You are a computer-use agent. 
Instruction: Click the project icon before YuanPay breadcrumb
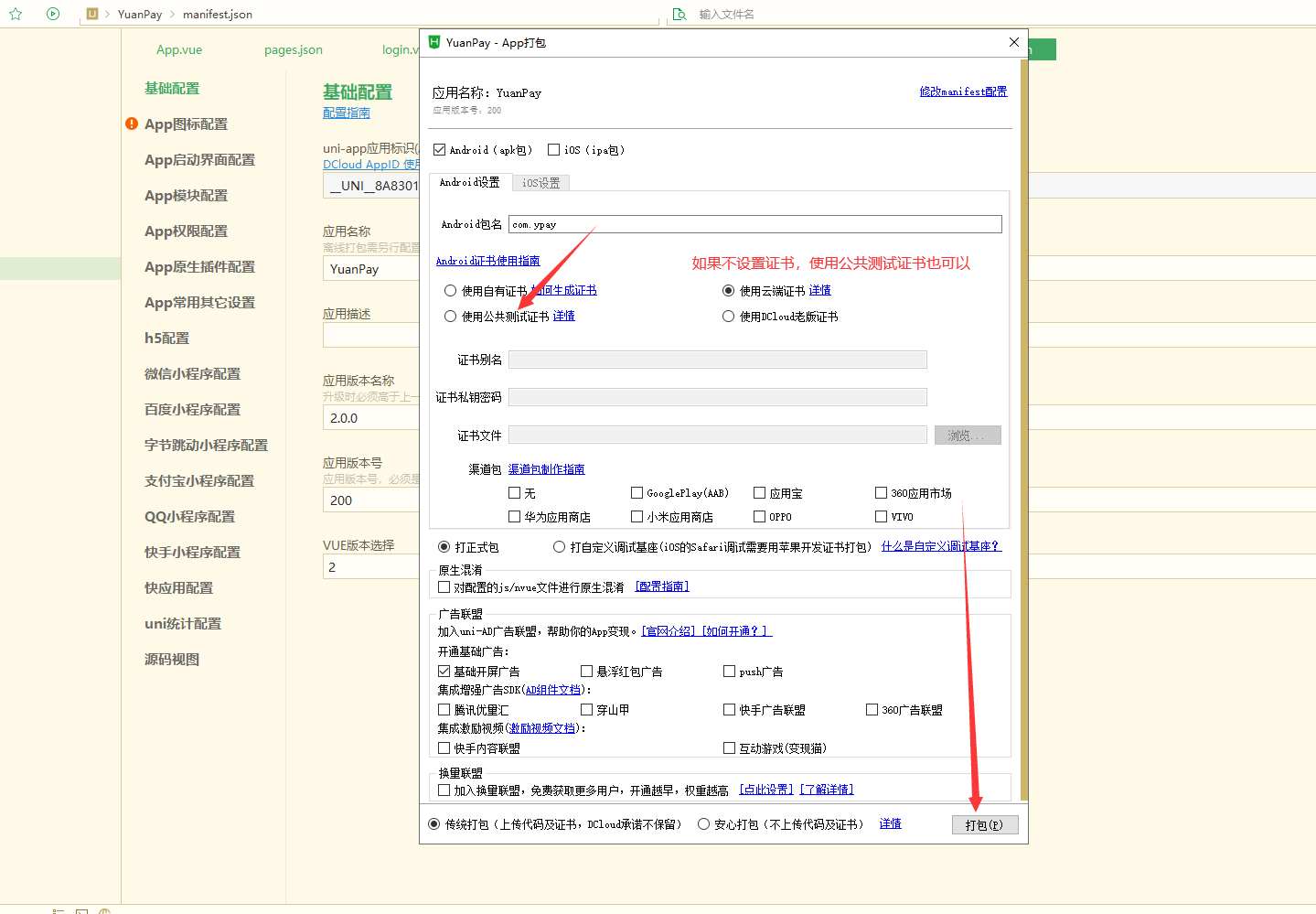click(92, 14)
